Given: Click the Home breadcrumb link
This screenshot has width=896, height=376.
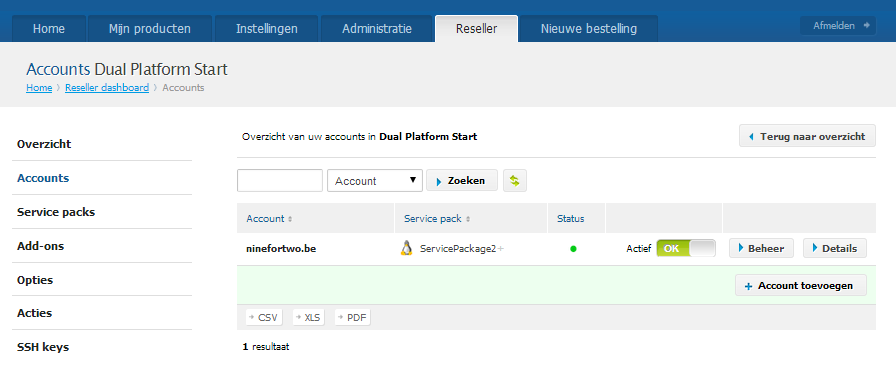Looking at the screenshot, I should click(39, 88).
